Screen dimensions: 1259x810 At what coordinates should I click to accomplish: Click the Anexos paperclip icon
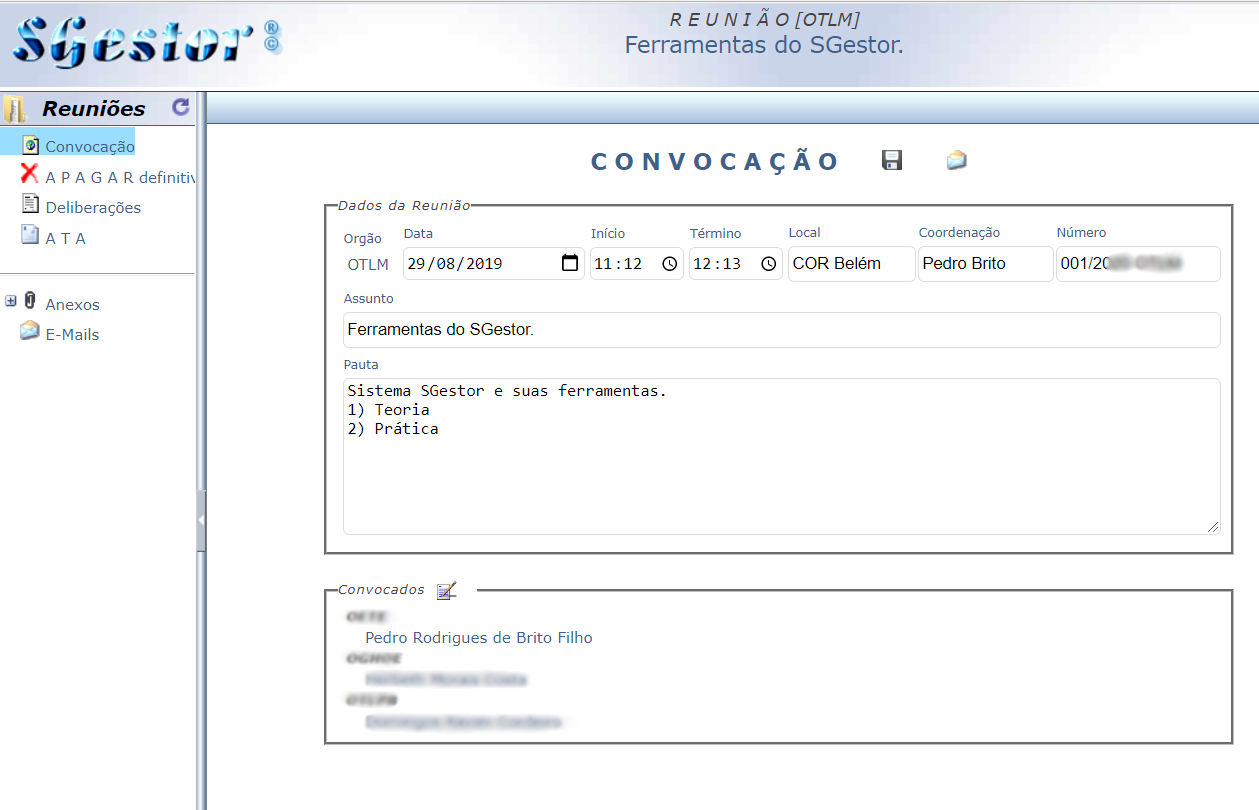30,300
